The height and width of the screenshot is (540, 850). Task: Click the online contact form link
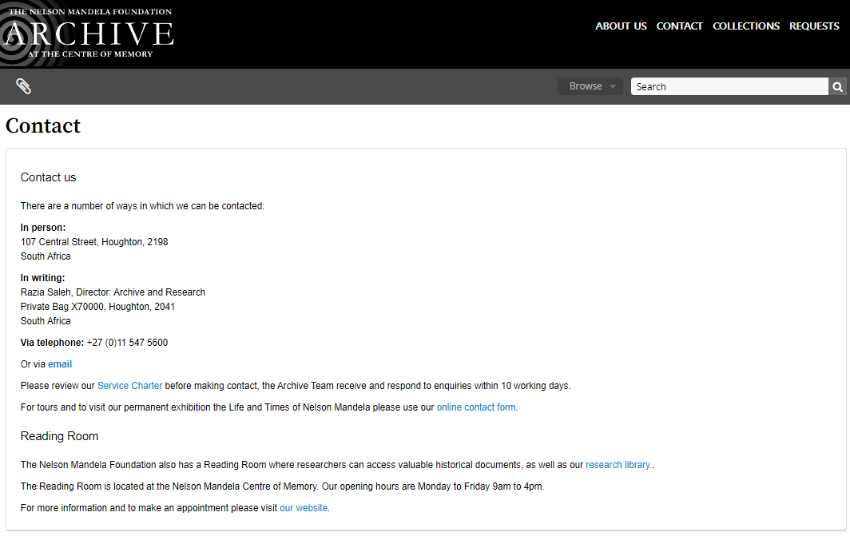[476, 407]
